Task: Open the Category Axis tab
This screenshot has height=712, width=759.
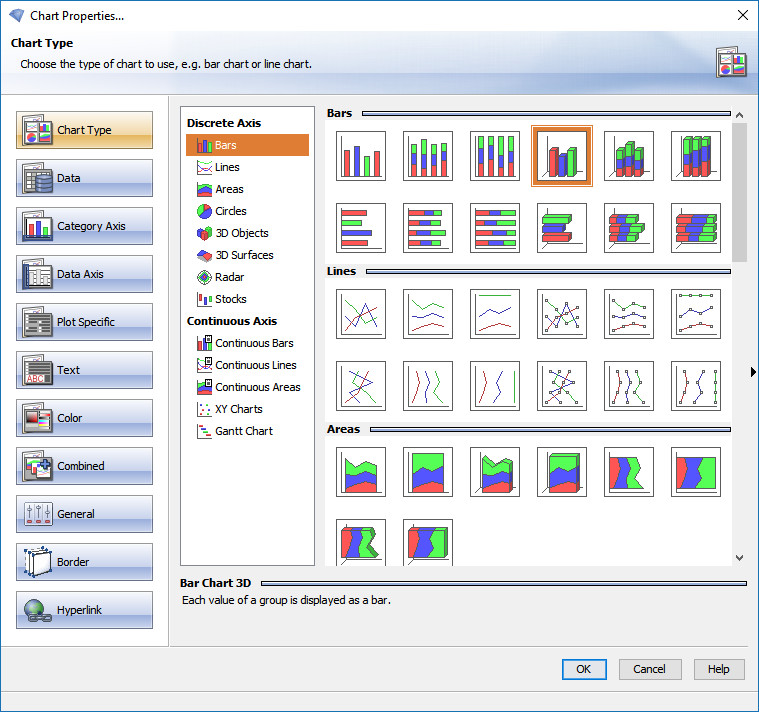Action: [x=85, y=226]
